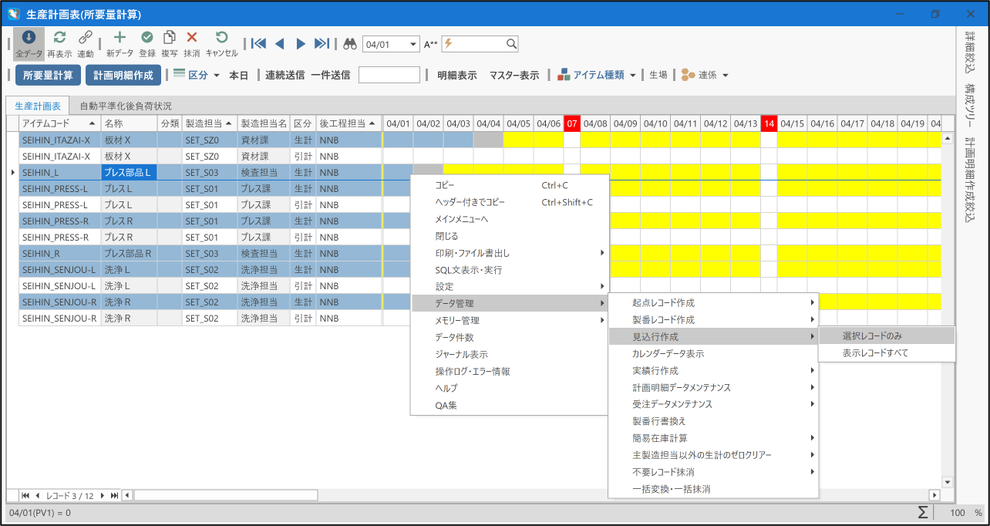Sort by 製造担当 column header
990x526 pixels.
click(x=209, y=123)
